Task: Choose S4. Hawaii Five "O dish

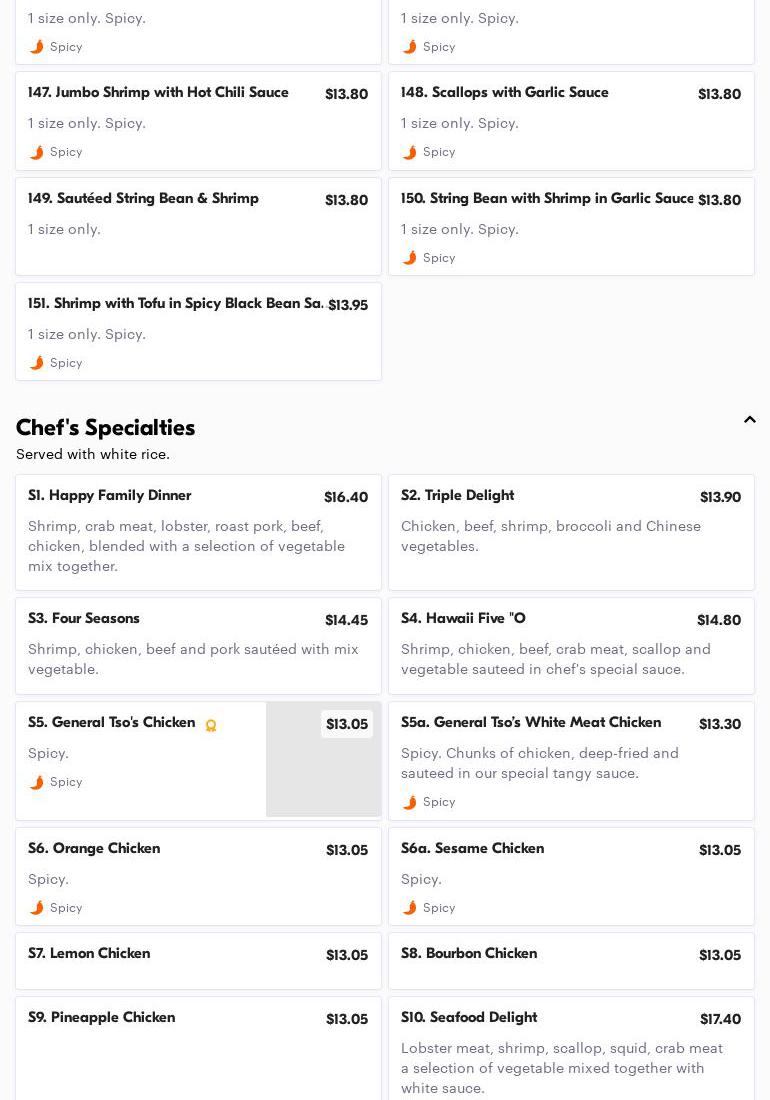Action: pos(571,646)
